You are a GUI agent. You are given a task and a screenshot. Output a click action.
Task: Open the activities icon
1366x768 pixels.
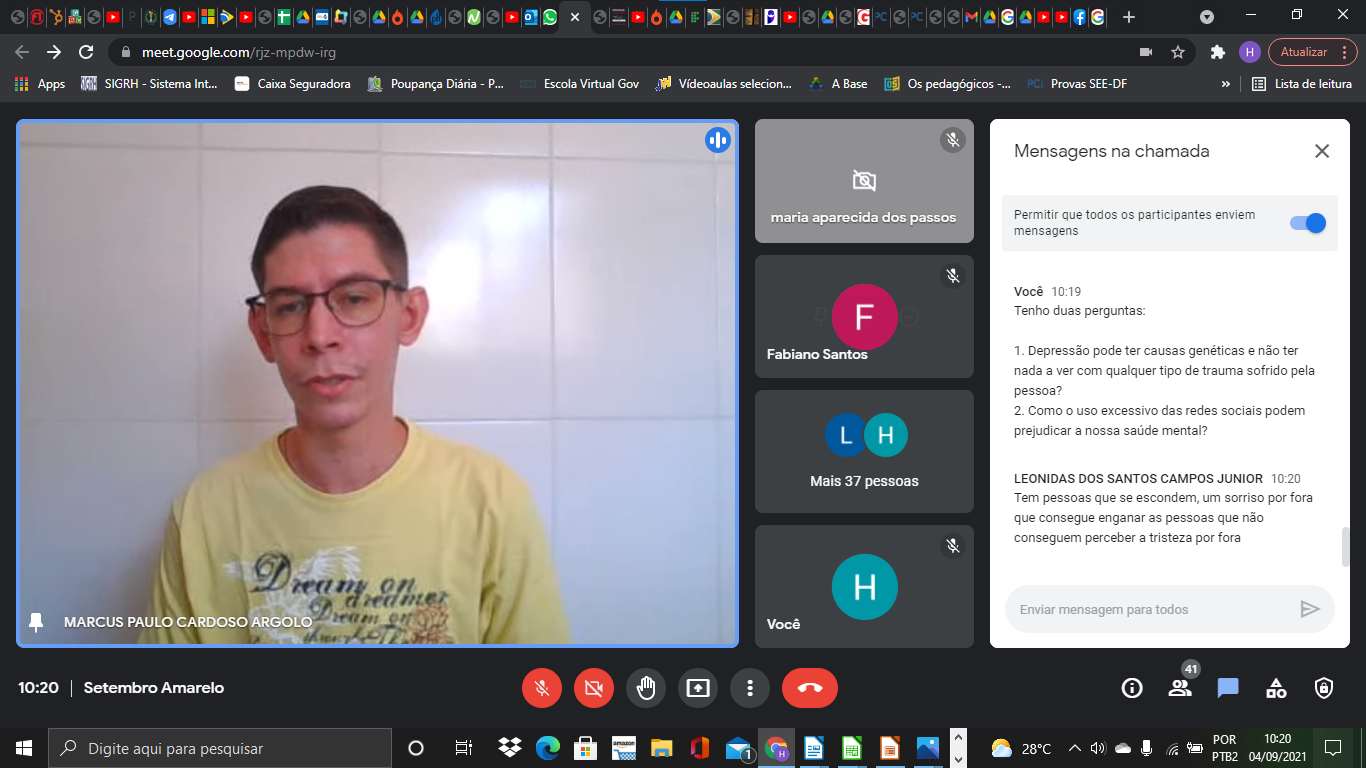1276,688
